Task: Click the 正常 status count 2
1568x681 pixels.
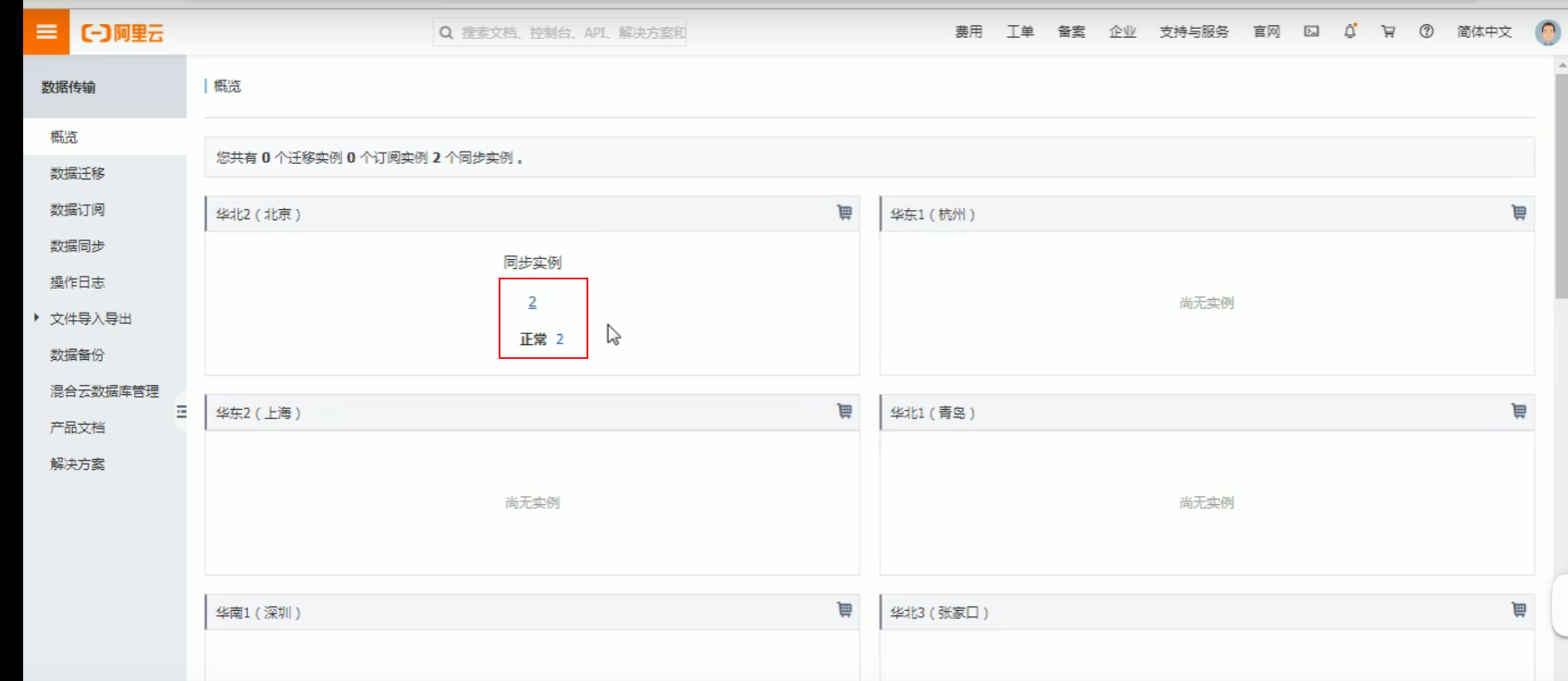Action: click(x=560, y=339)
